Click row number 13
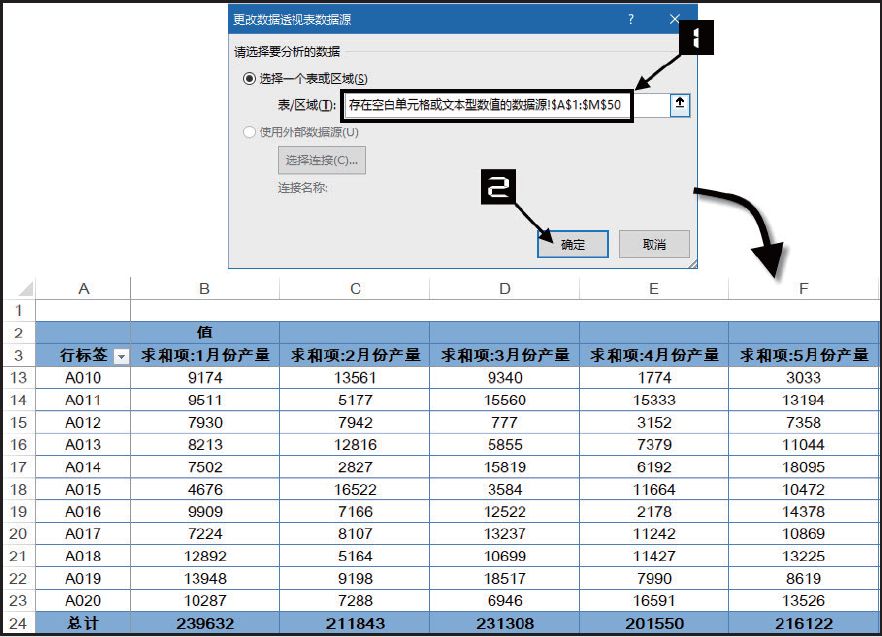The image size is (882, 637). pyautogui.click(x=18, y=378)
